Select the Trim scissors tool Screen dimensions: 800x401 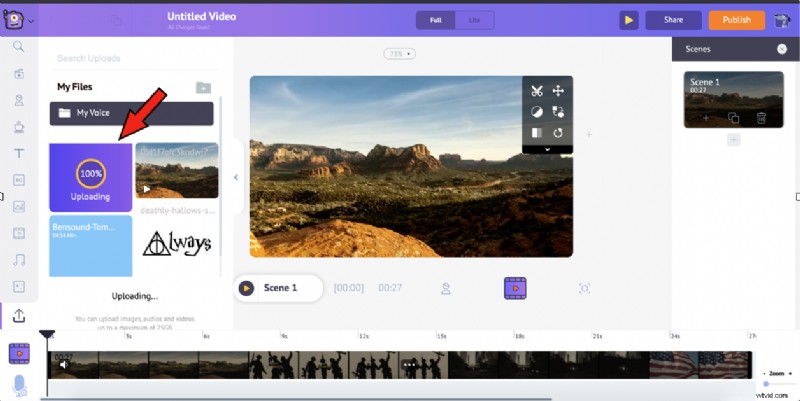coord(537,91)
